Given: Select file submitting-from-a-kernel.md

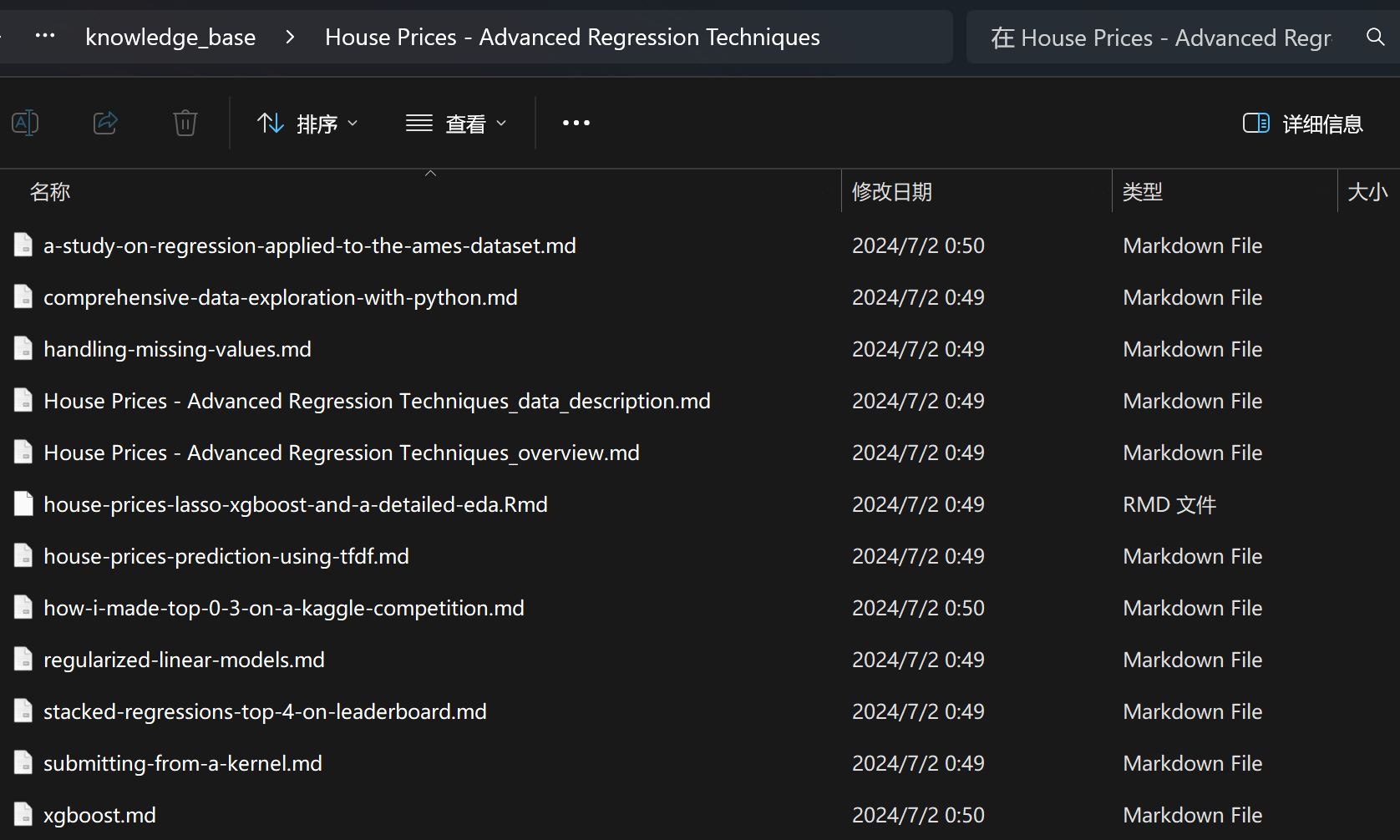Looking at the screenshot, I should click(183, 763).
